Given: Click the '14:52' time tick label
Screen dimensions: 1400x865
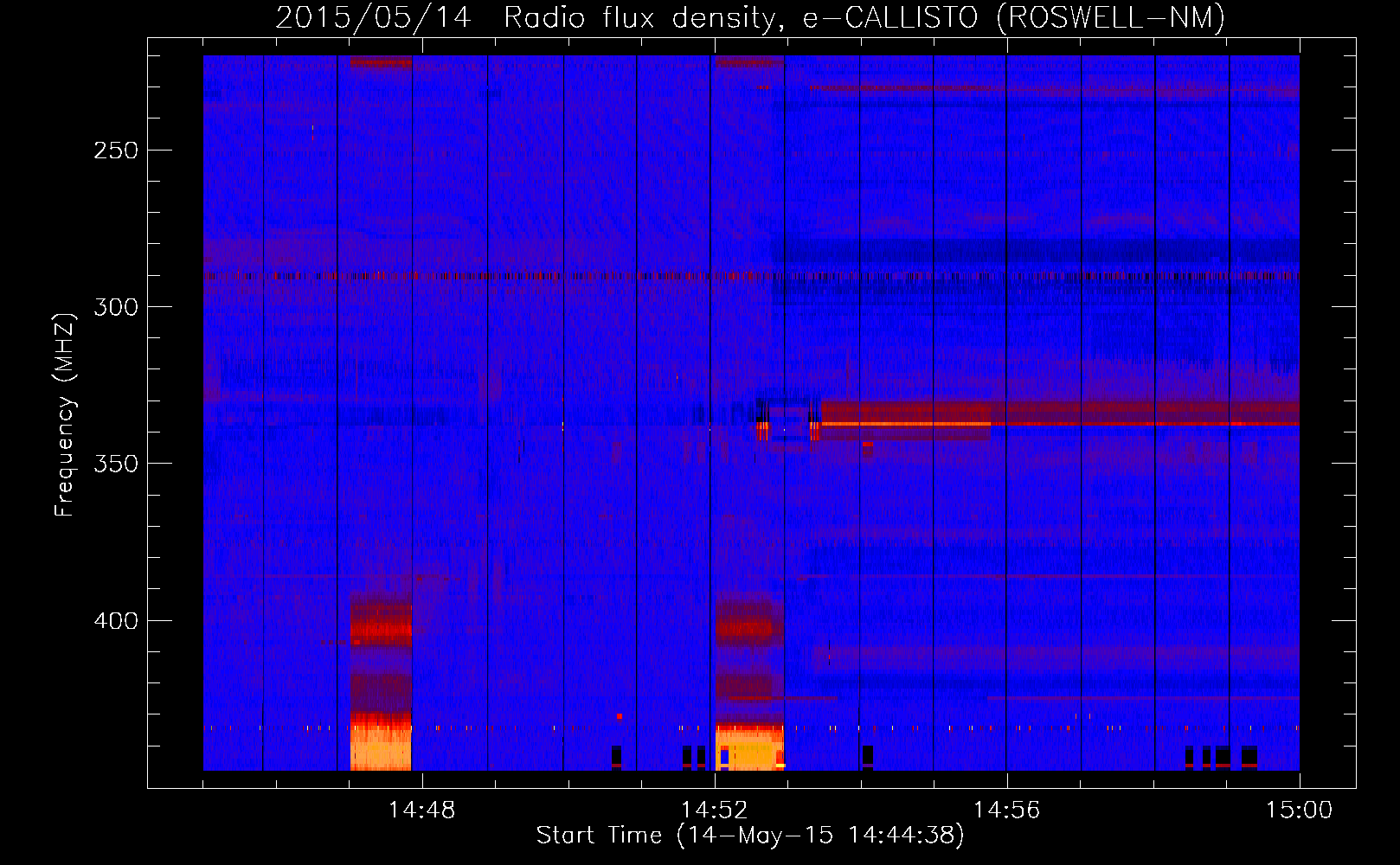Looking at the screenshot, I should [715, 811].
